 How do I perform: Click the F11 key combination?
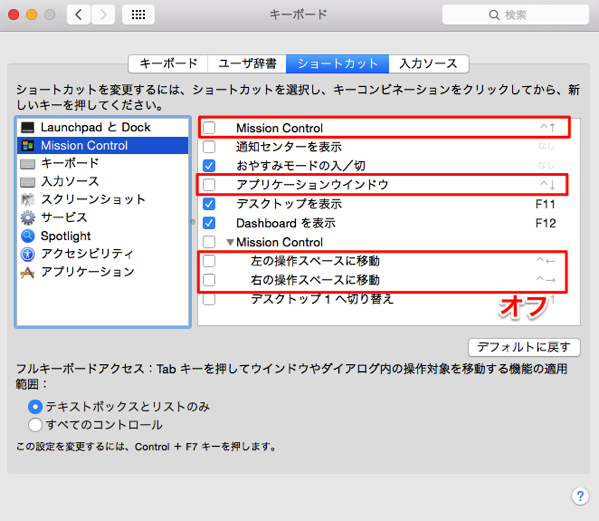pos(545,204)
